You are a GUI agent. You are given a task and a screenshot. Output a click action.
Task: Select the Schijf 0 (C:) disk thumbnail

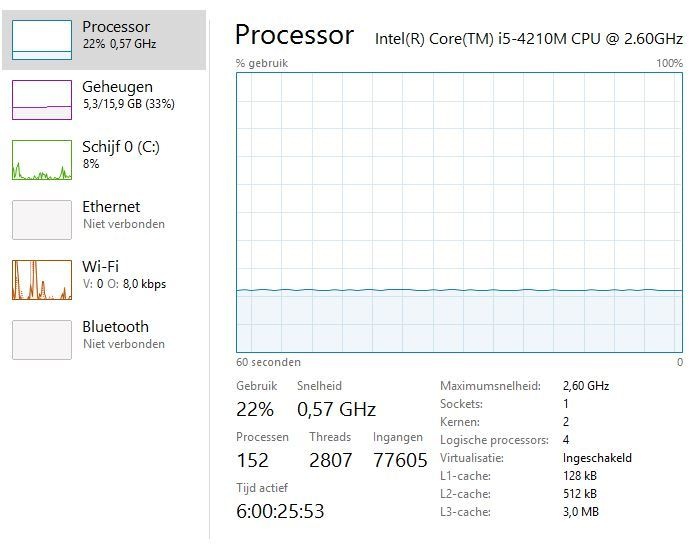(x=42, y=159)
